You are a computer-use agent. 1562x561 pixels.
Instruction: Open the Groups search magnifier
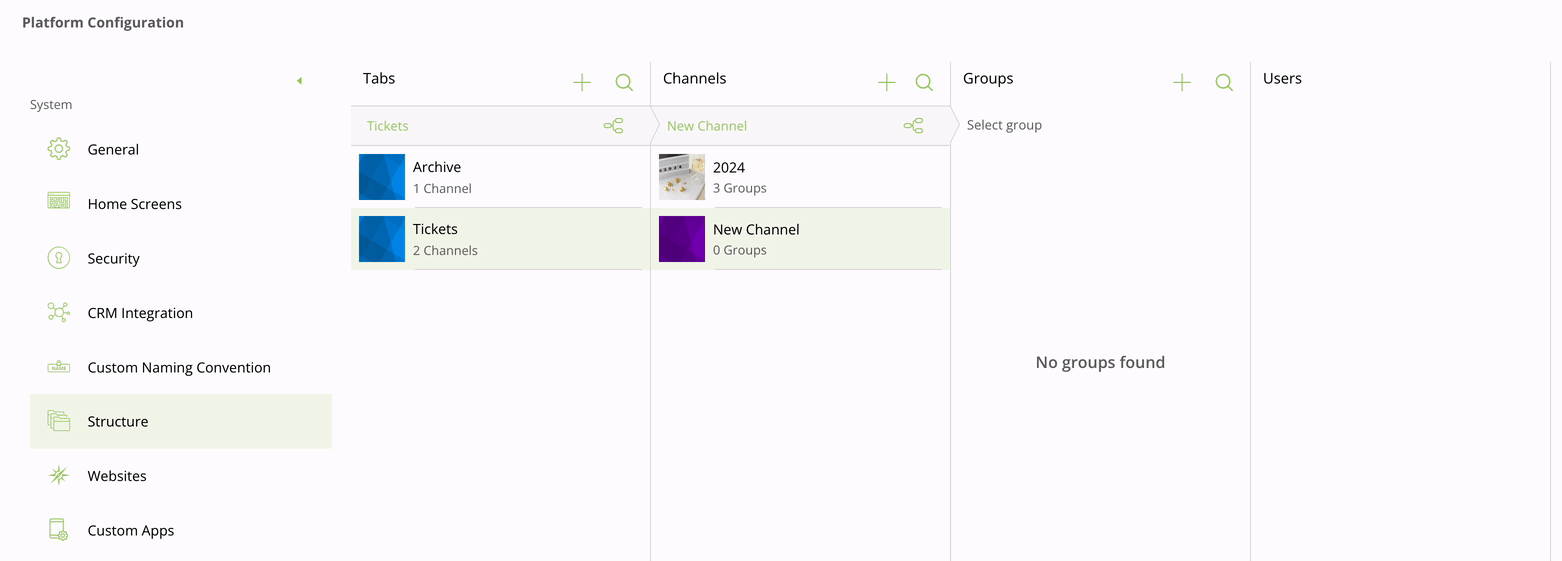(1224, 83)
